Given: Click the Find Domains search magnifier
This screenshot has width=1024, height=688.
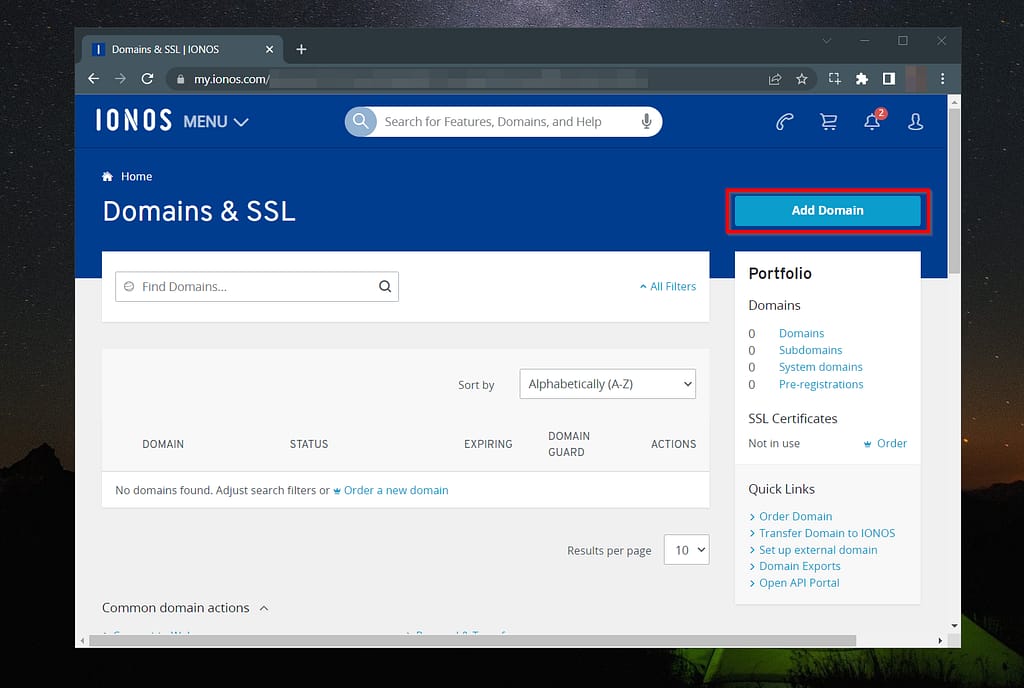Looking at the screenshot, I should [x=385, y=287].
